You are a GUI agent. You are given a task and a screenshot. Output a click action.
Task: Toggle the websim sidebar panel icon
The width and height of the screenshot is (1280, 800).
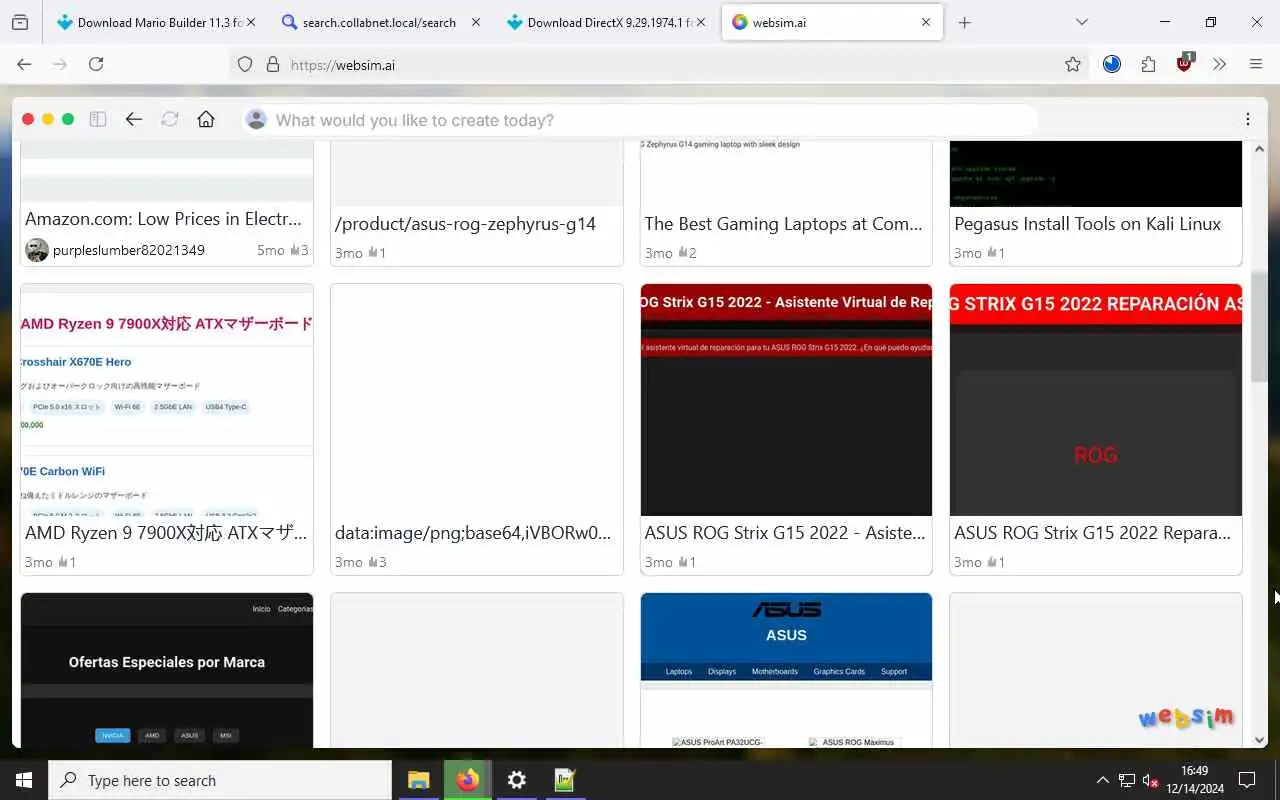(98, 119)
